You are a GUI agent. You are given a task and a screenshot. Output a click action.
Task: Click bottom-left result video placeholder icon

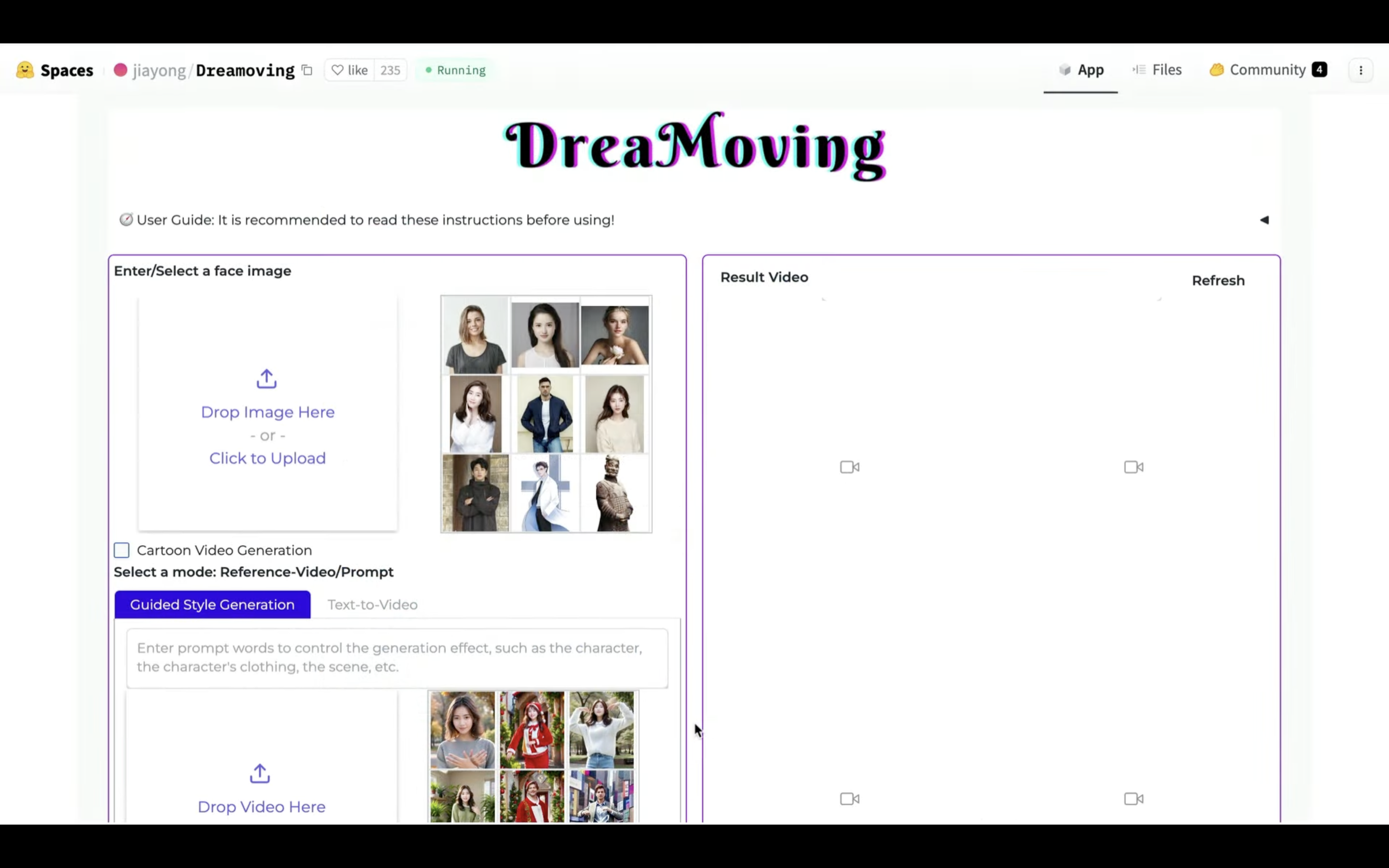click(849, 799)
